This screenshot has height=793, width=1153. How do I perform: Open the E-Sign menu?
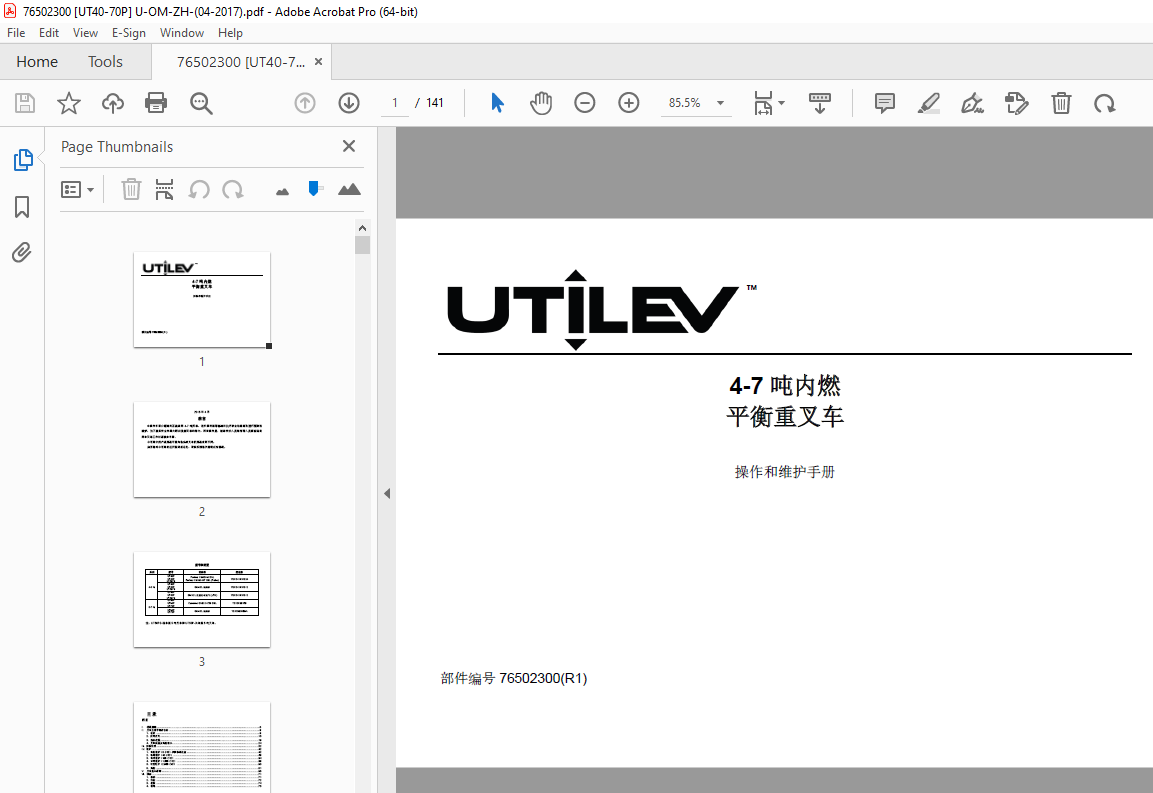tap(129, 33)
